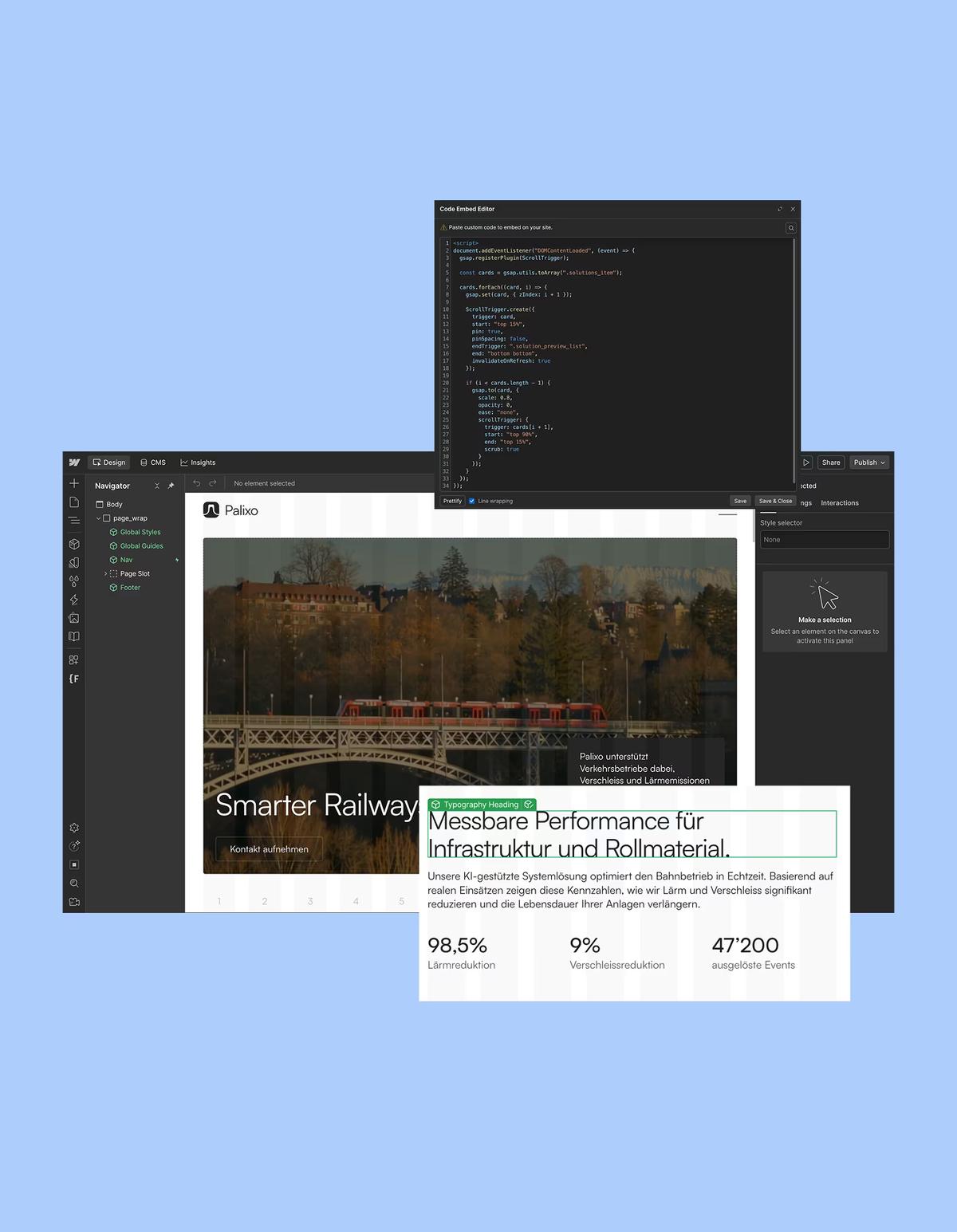Select Global Styles in Navigator

click(136, 532)
